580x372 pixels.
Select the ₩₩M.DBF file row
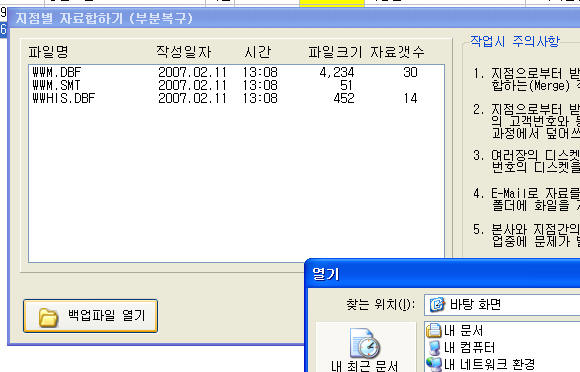point(236,72)
